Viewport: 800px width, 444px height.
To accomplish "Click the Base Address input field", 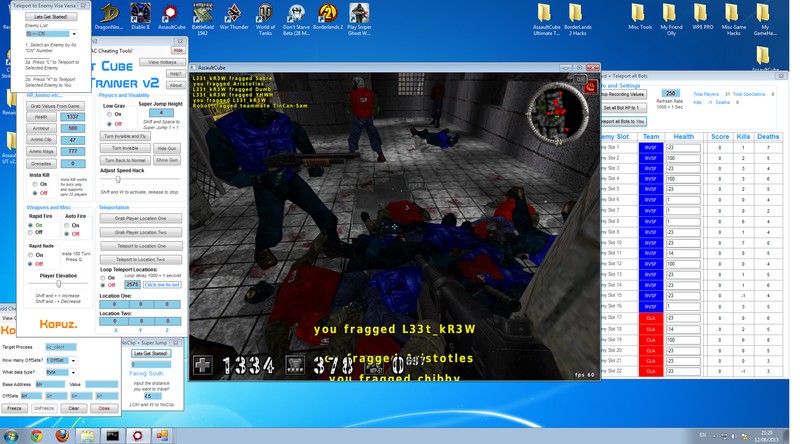I will [x=50, y=384].
